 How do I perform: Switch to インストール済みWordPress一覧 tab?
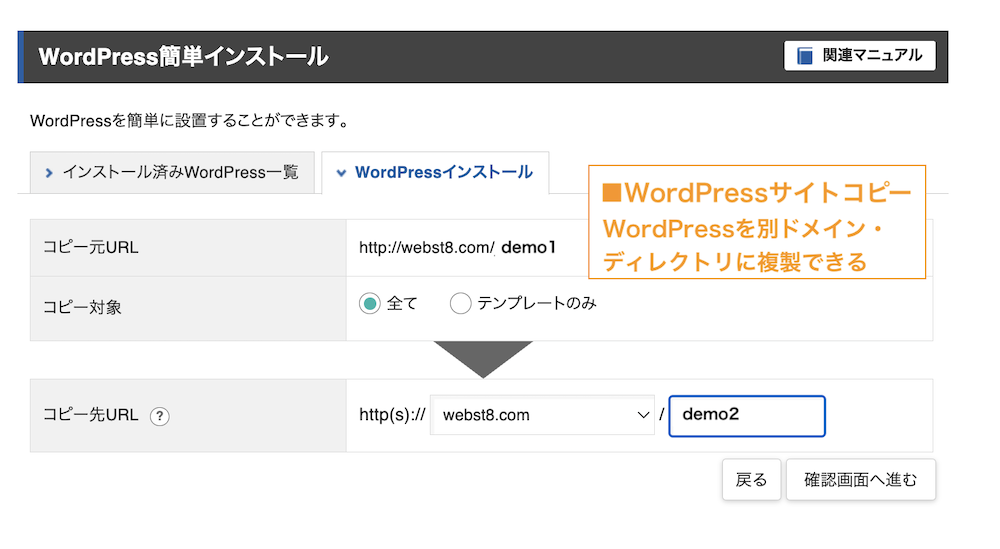(172, 172)
